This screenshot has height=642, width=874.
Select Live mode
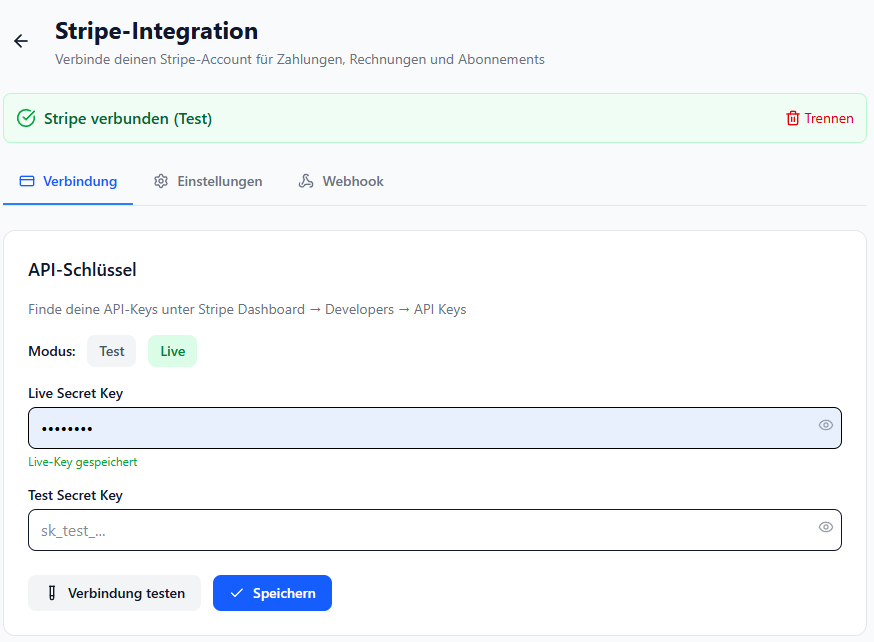point(172,351)
